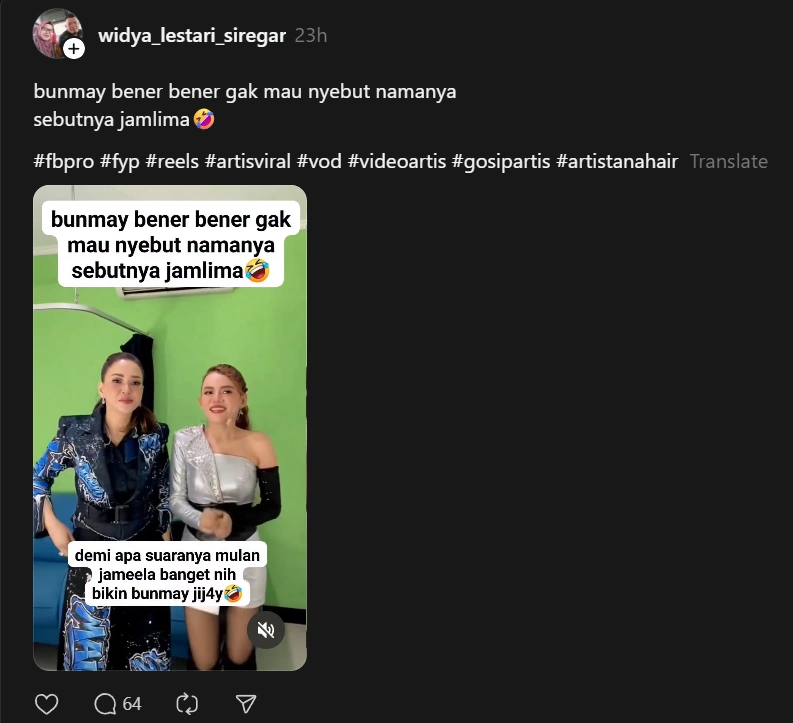Translate the post caption

tap(729, 161)
